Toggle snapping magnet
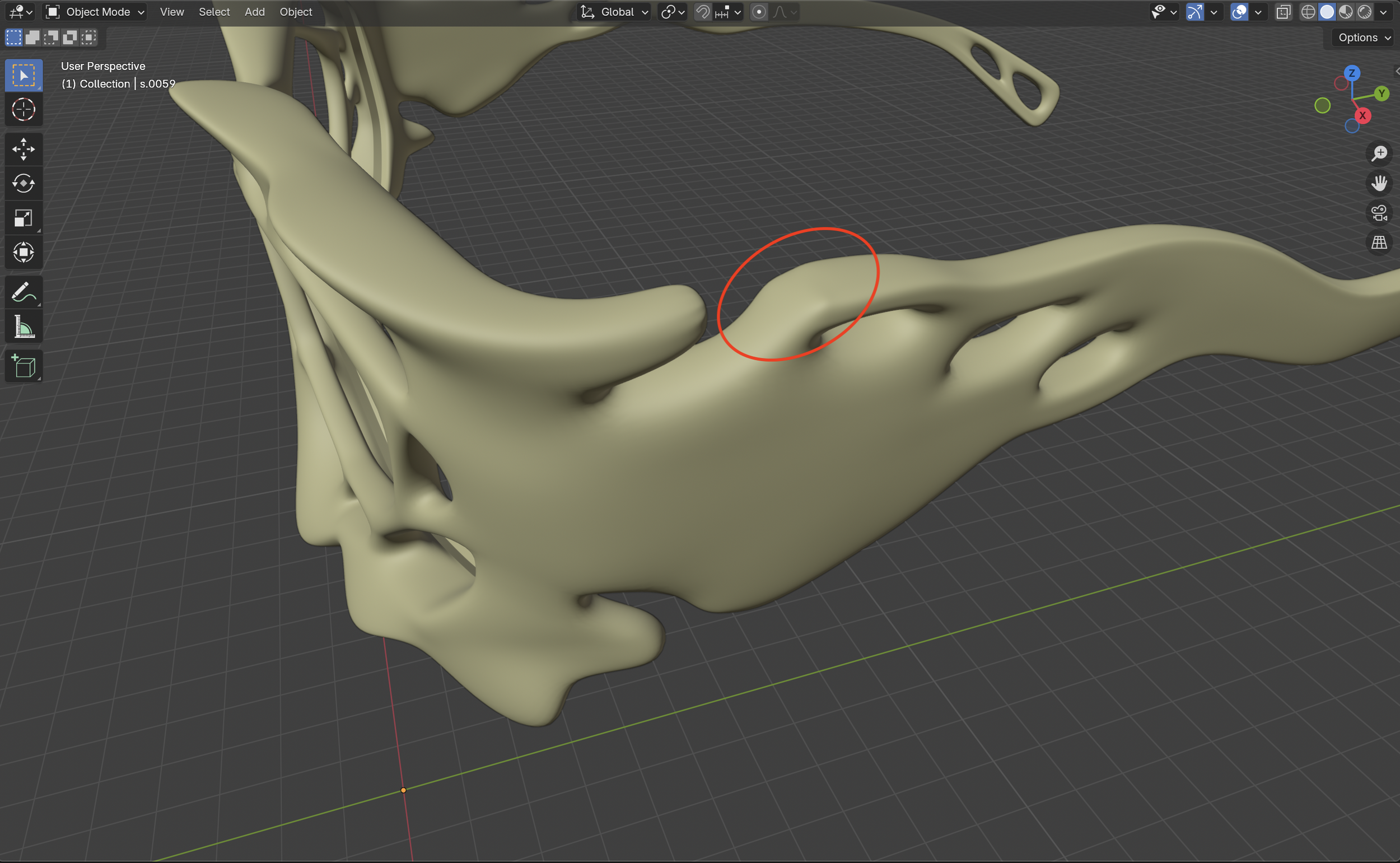The image size is (1400, 863). pyautogui.click(x=703, y=12)
